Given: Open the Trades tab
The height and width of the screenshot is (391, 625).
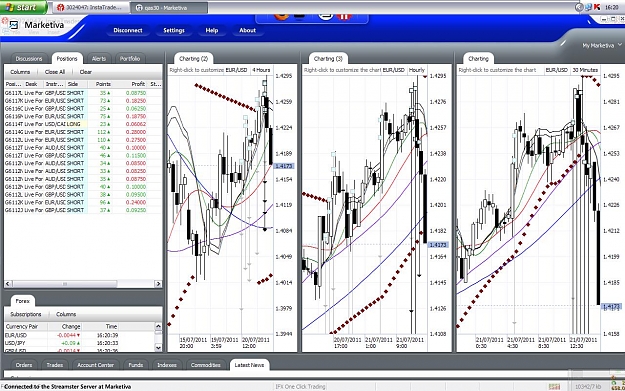Looking at the screenshot, I should (55, 365).
